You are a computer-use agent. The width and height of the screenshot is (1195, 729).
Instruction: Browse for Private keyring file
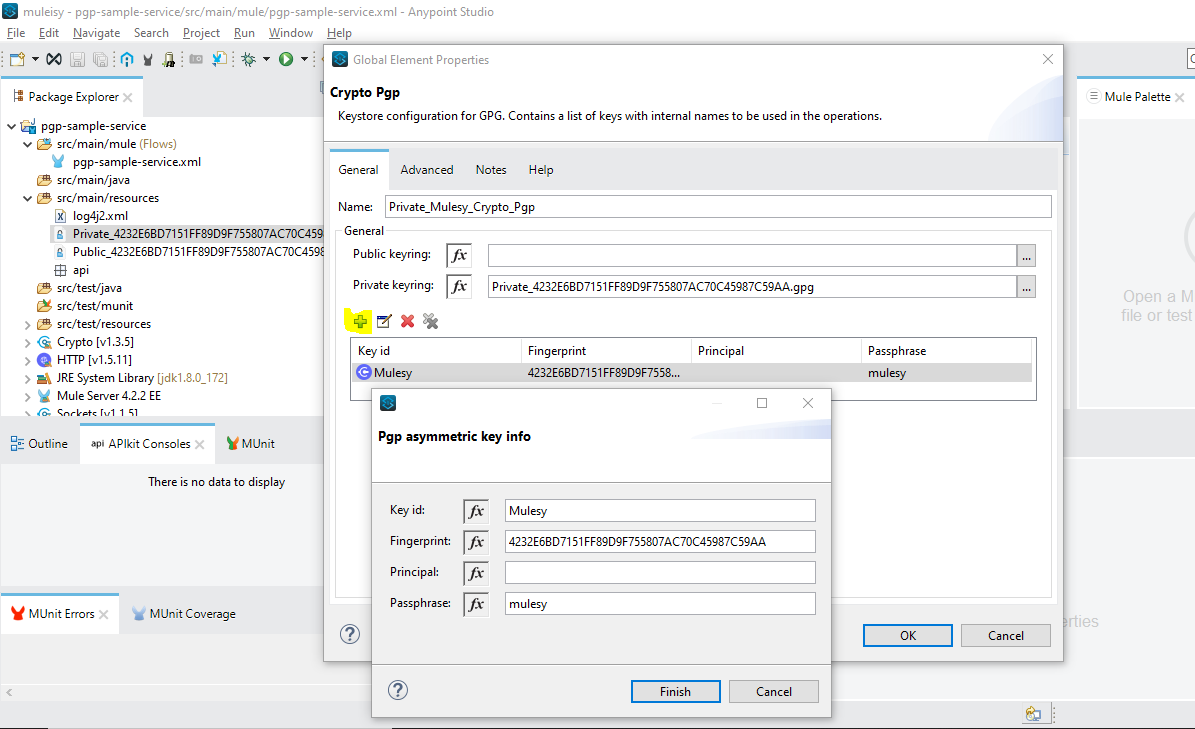[x=1027, y=287]
